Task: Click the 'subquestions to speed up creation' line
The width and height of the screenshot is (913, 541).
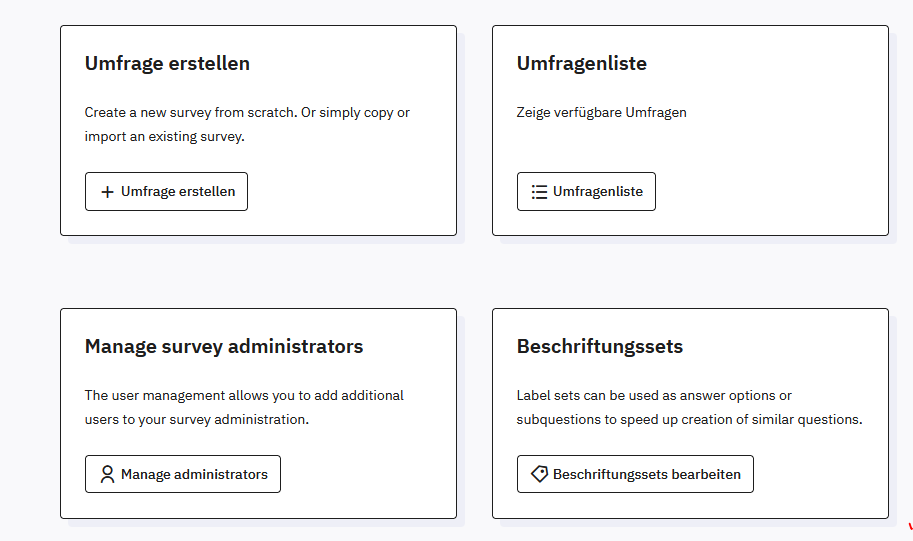Action: (x=689, y=420)
